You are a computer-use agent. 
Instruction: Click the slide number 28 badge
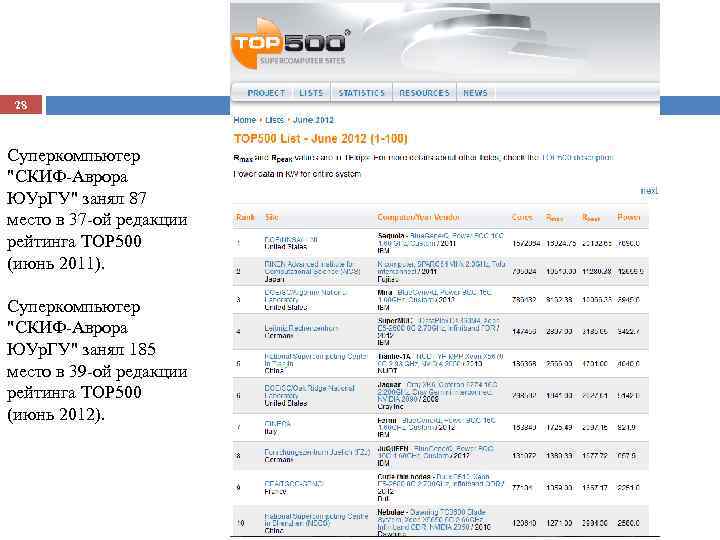coord(21,105)
